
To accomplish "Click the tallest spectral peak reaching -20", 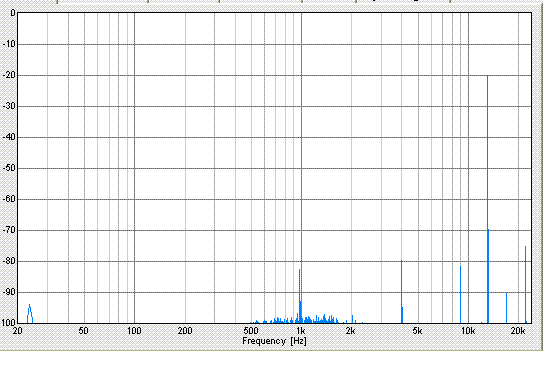I will tap(488, 199).
